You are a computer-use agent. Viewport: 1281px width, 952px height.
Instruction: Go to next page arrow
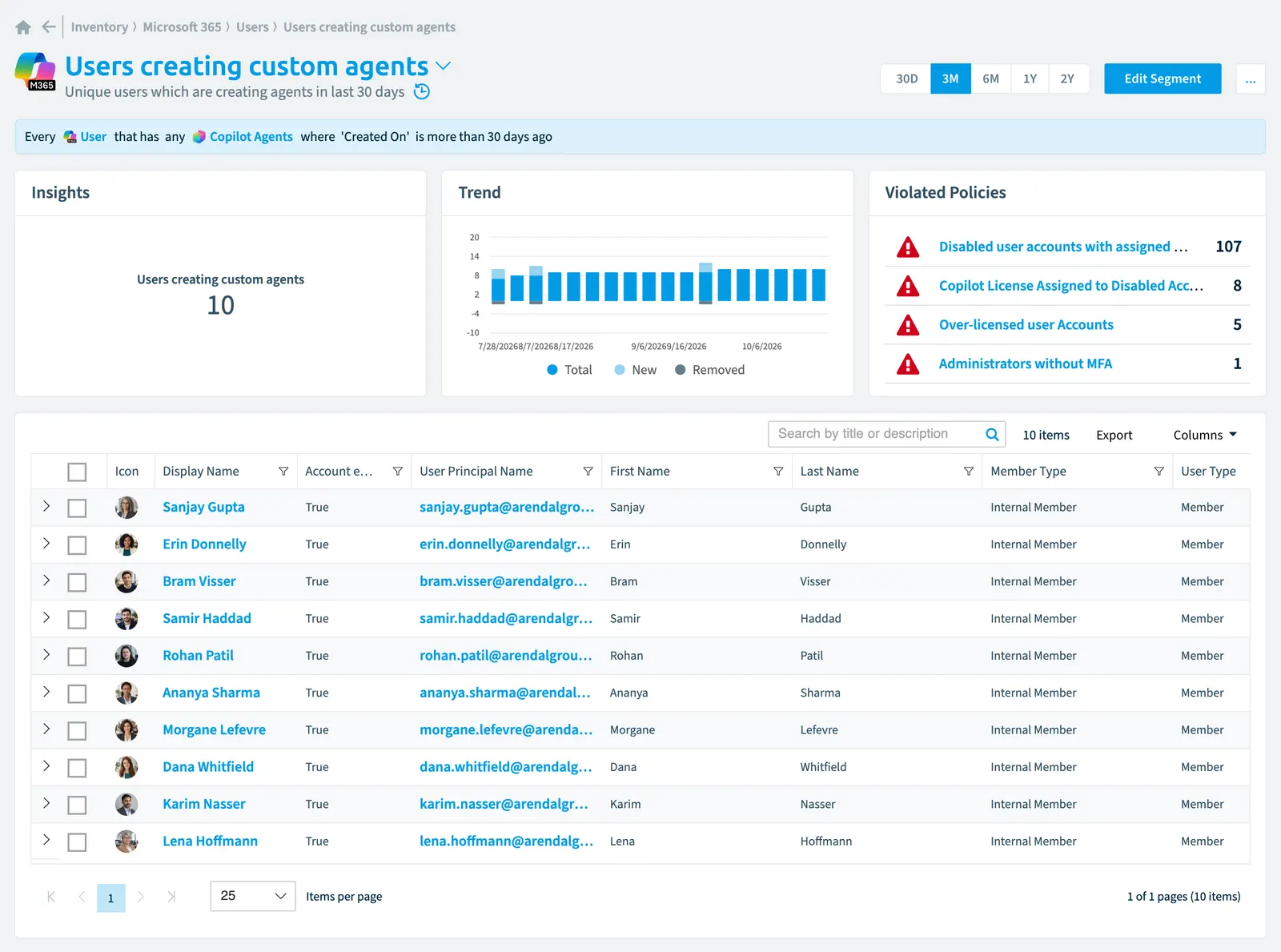(x=141, y=897)
